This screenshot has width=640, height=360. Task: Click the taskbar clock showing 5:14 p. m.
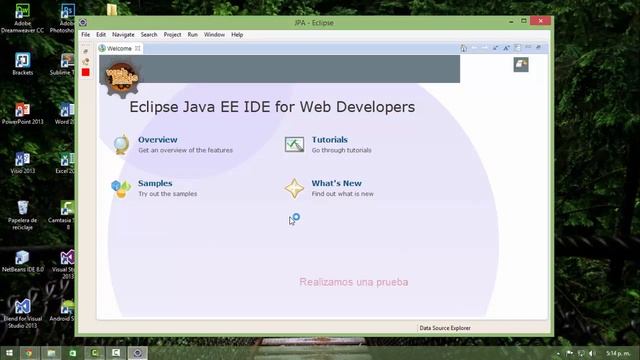pos(618,353)
